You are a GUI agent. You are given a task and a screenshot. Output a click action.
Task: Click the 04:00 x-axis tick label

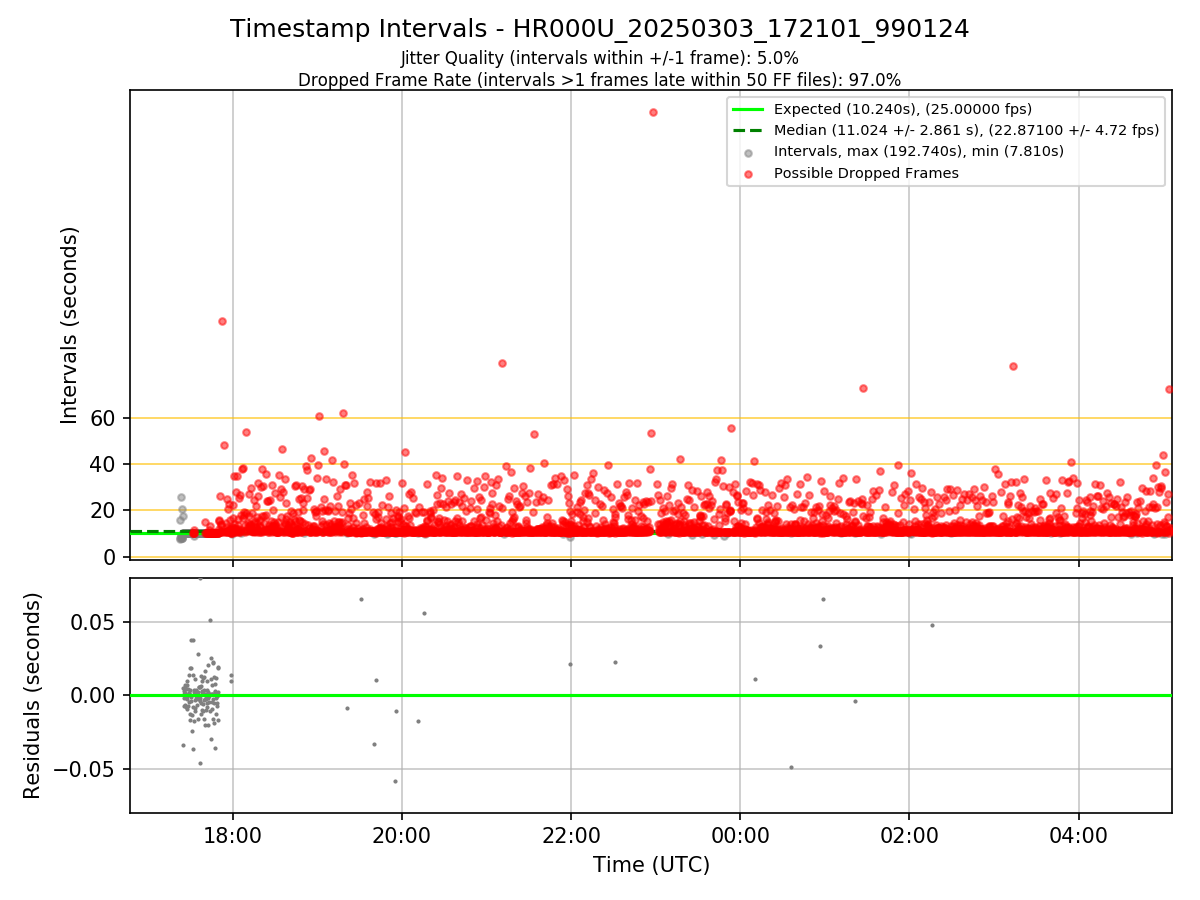[x=1078, y=834]
